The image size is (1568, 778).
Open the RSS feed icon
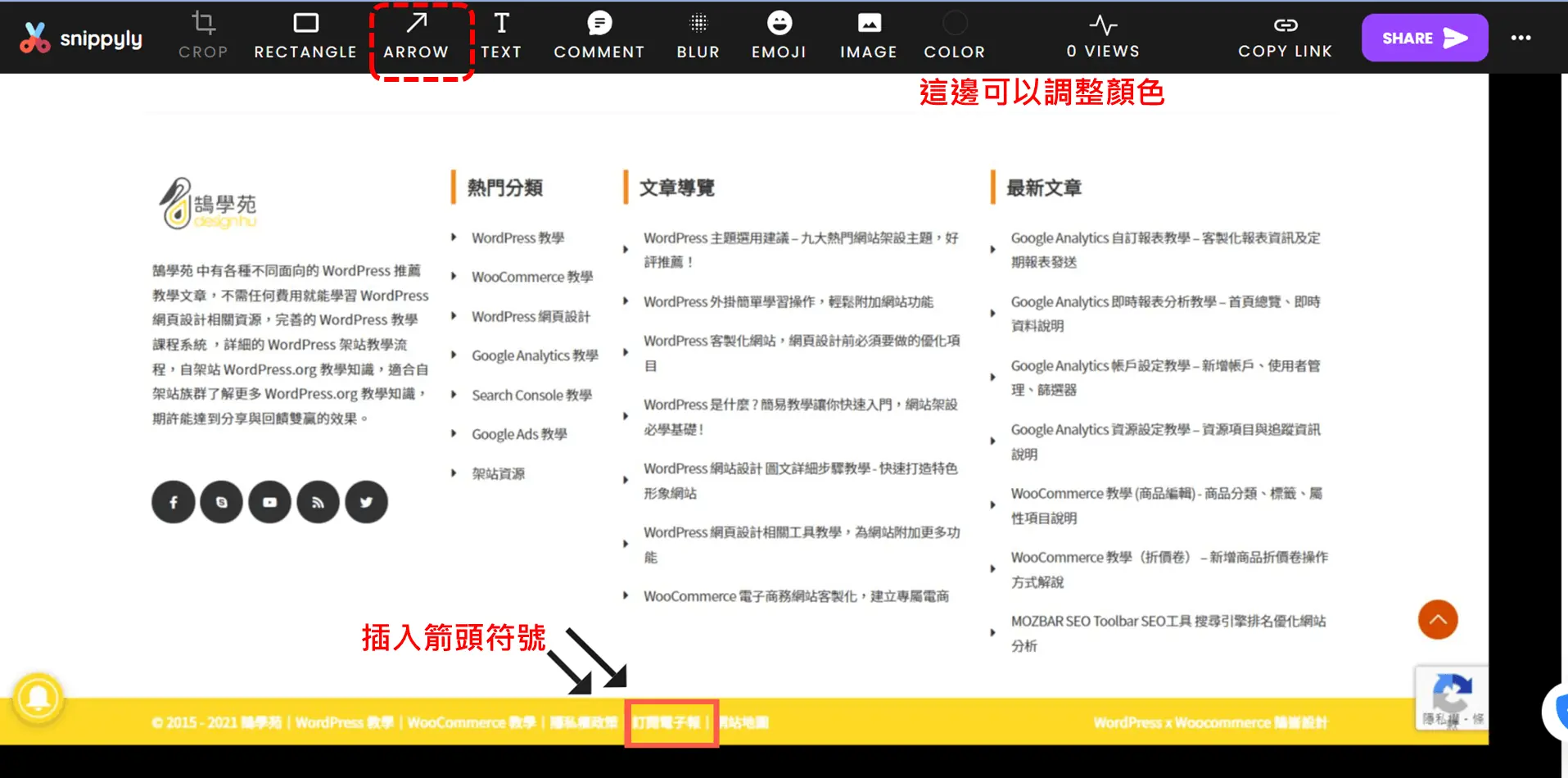(x=318, y=502)
